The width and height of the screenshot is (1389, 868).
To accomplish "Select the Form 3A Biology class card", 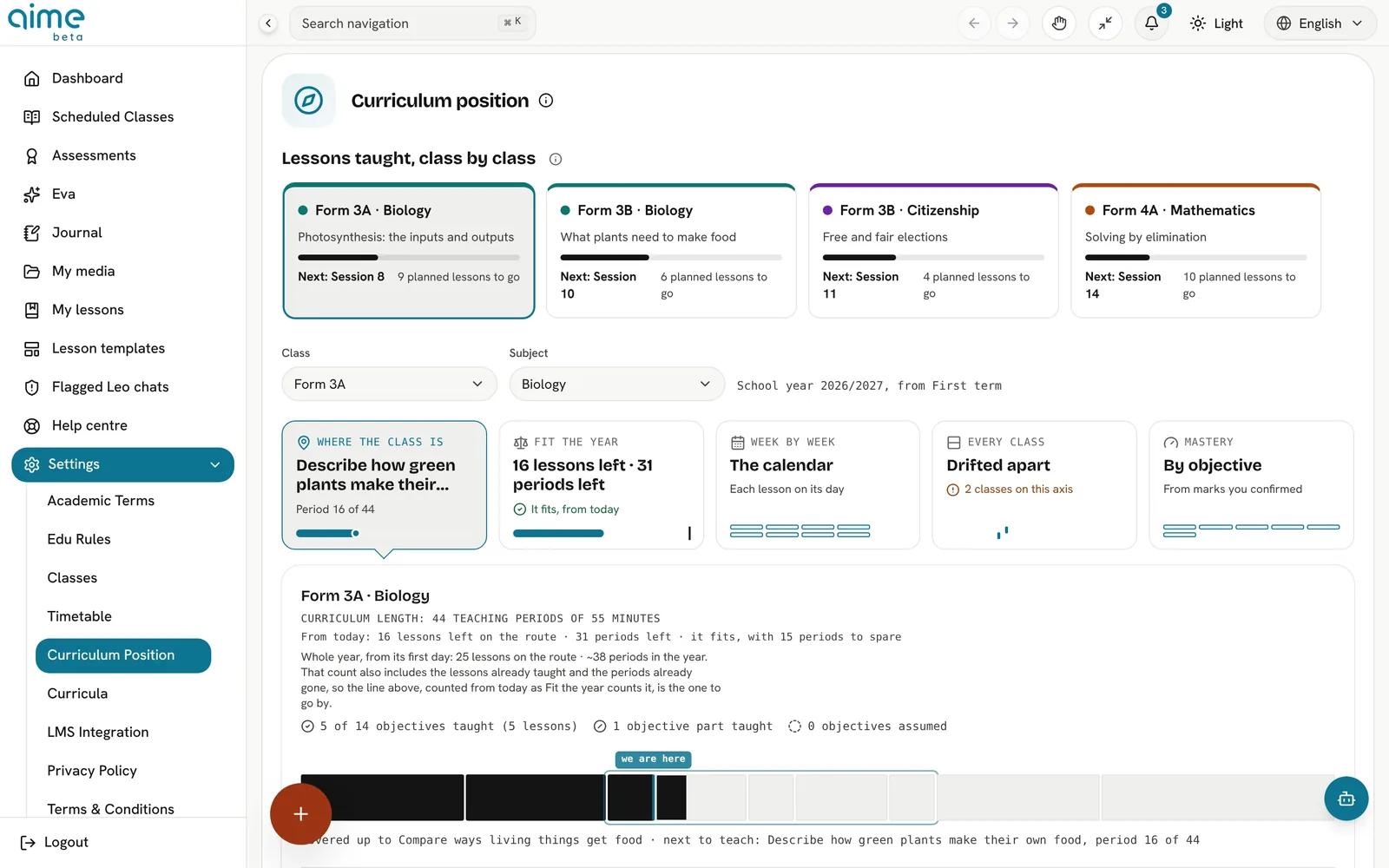I will (409, 251).
